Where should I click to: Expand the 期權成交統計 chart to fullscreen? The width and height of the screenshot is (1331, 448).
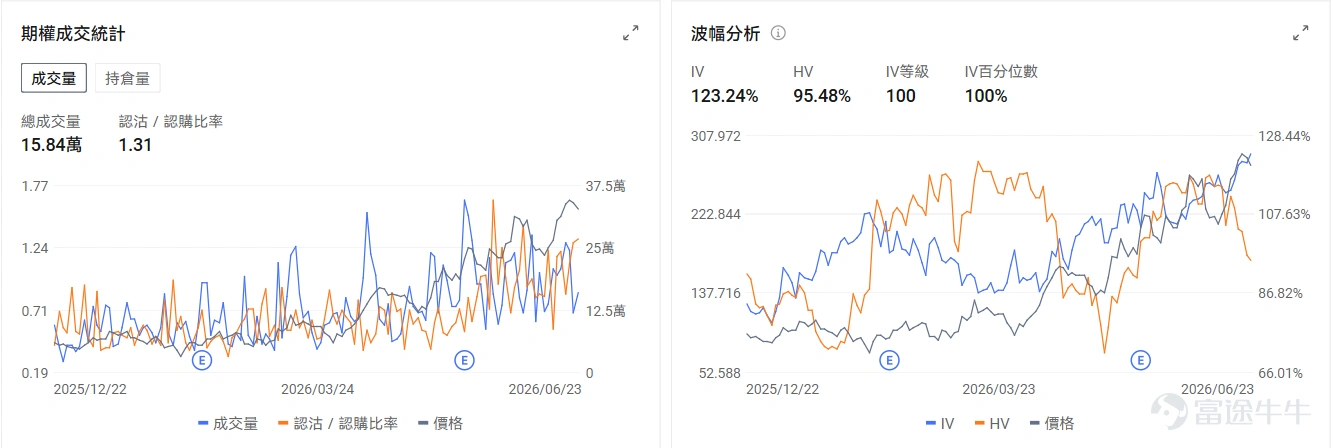click(x=630, y=34)
